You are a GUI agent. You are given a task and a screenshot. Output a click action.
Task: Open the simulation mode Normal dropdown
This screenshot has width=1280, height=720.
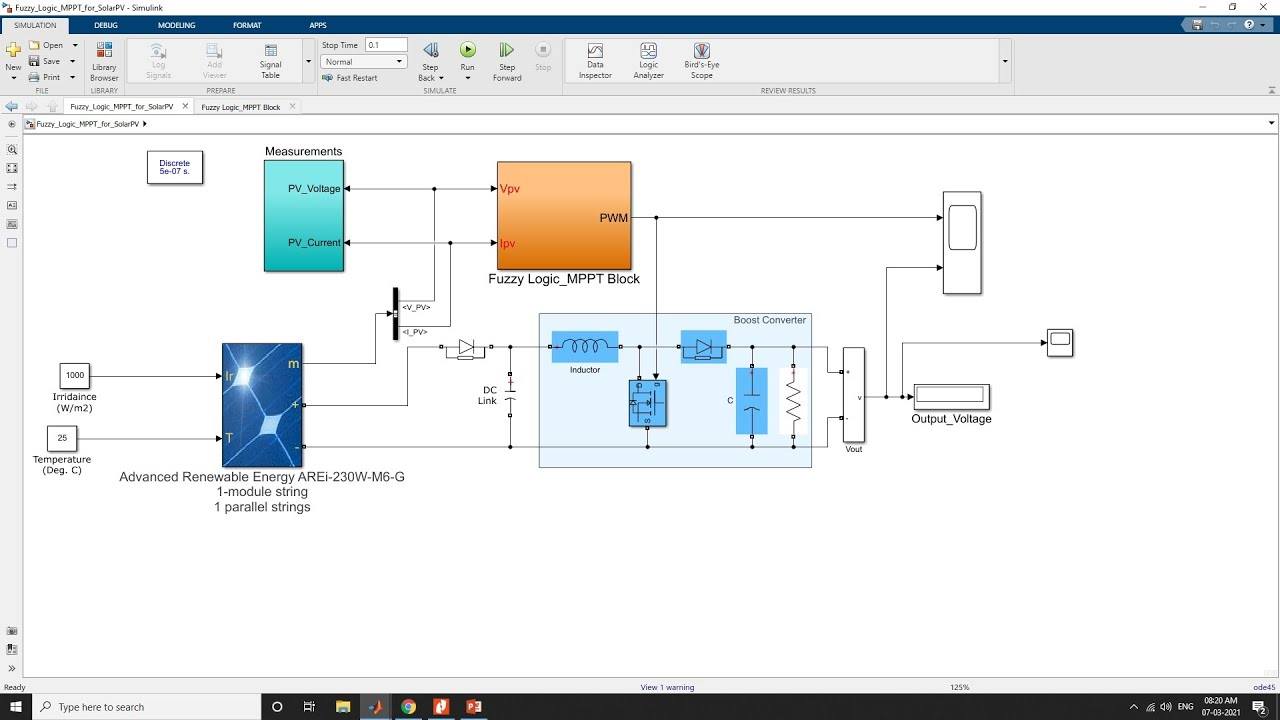[x=364, y=62]
